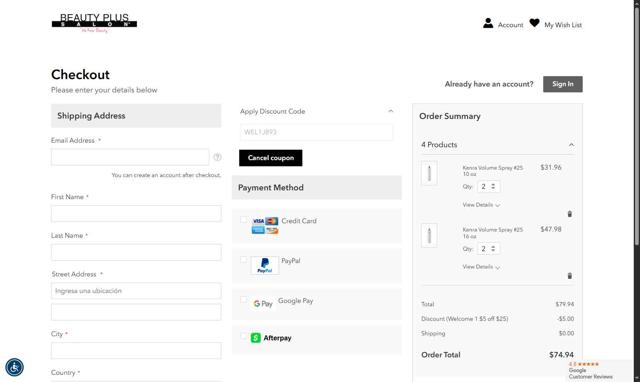Viewport: 640px width, 382px height.
Task: Collapse the Apply Discount Code section
Action: pyautogui.click(x=391, y=111)
